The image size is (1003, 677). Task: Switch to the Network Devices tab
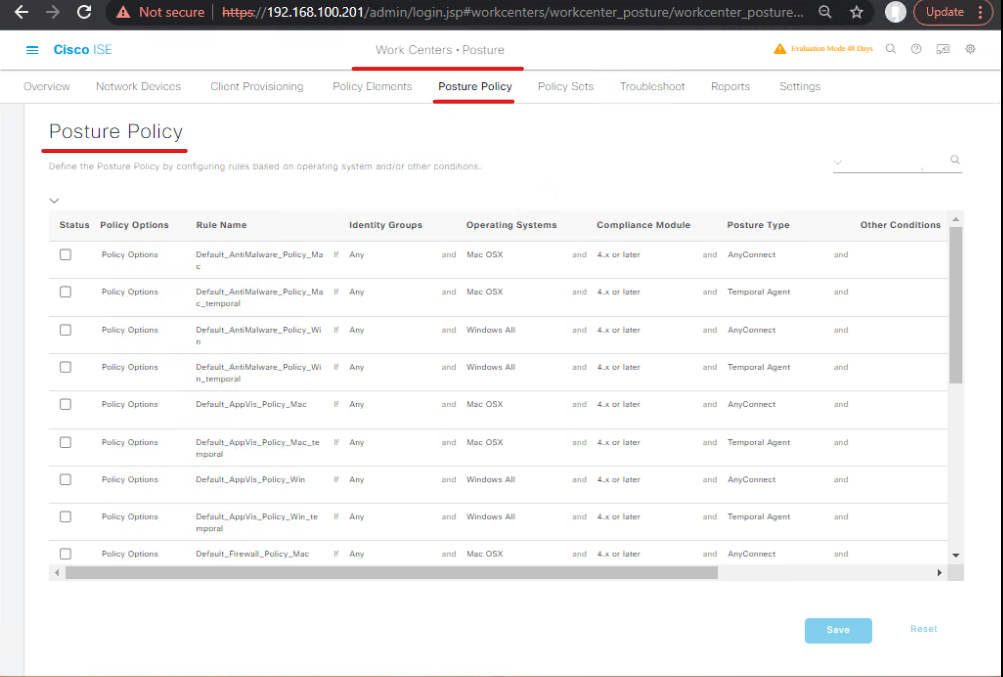[138, 86]
